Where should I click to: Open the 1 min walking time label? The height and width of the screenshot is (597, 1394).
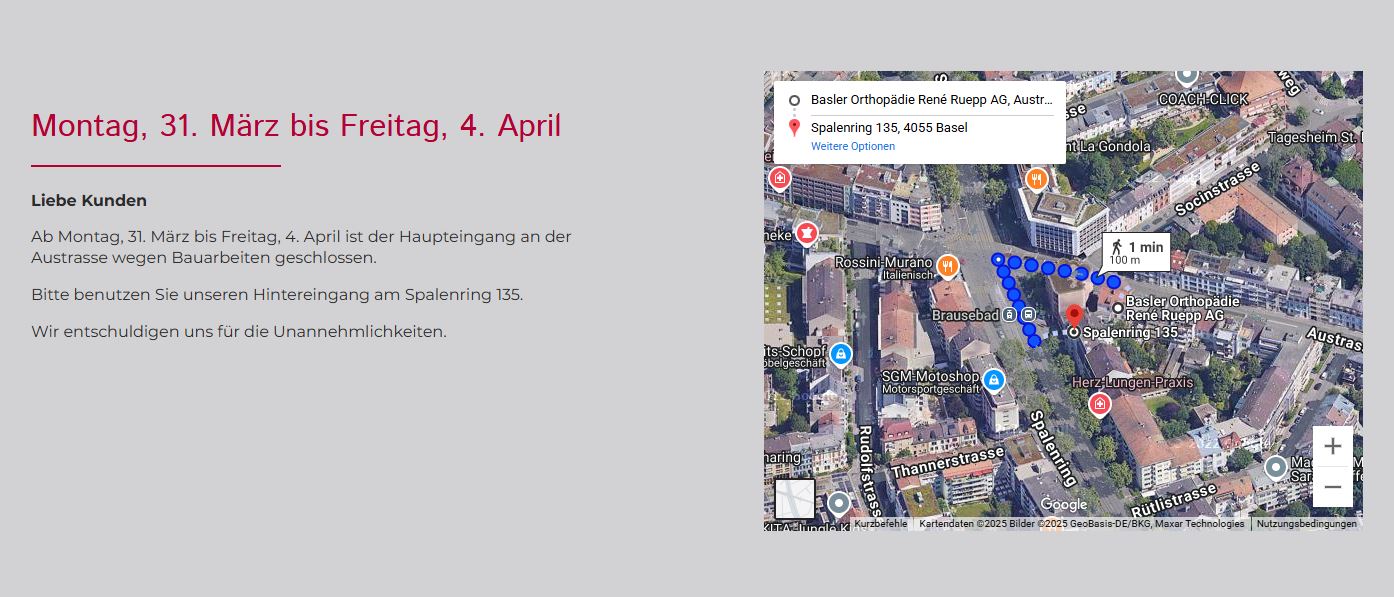[1136, 252]
